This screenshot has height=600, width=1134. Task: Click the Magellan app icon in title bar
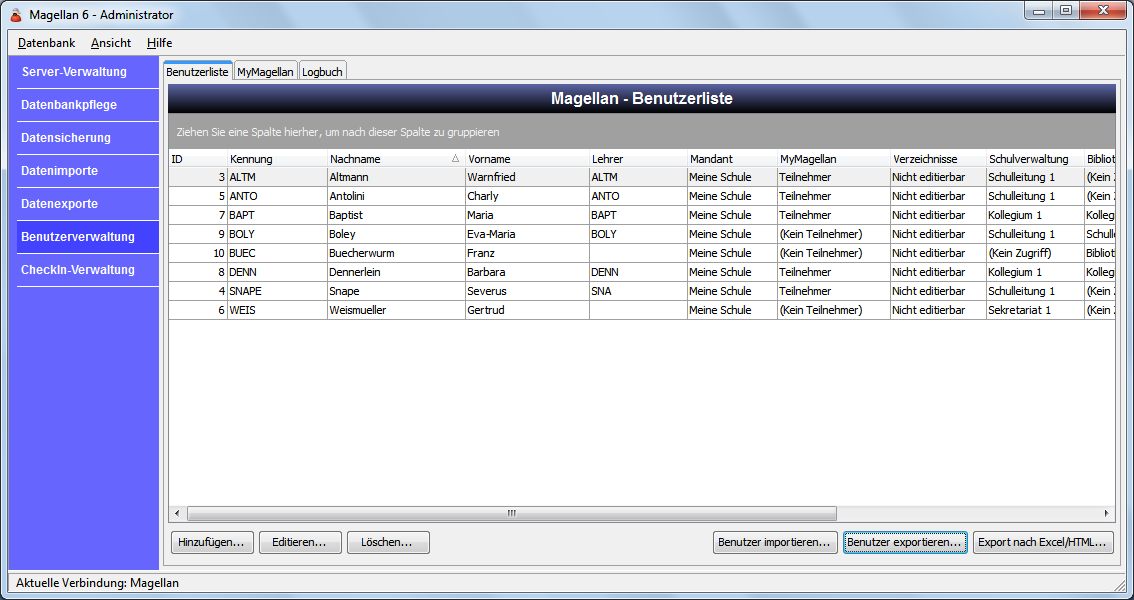17,14
